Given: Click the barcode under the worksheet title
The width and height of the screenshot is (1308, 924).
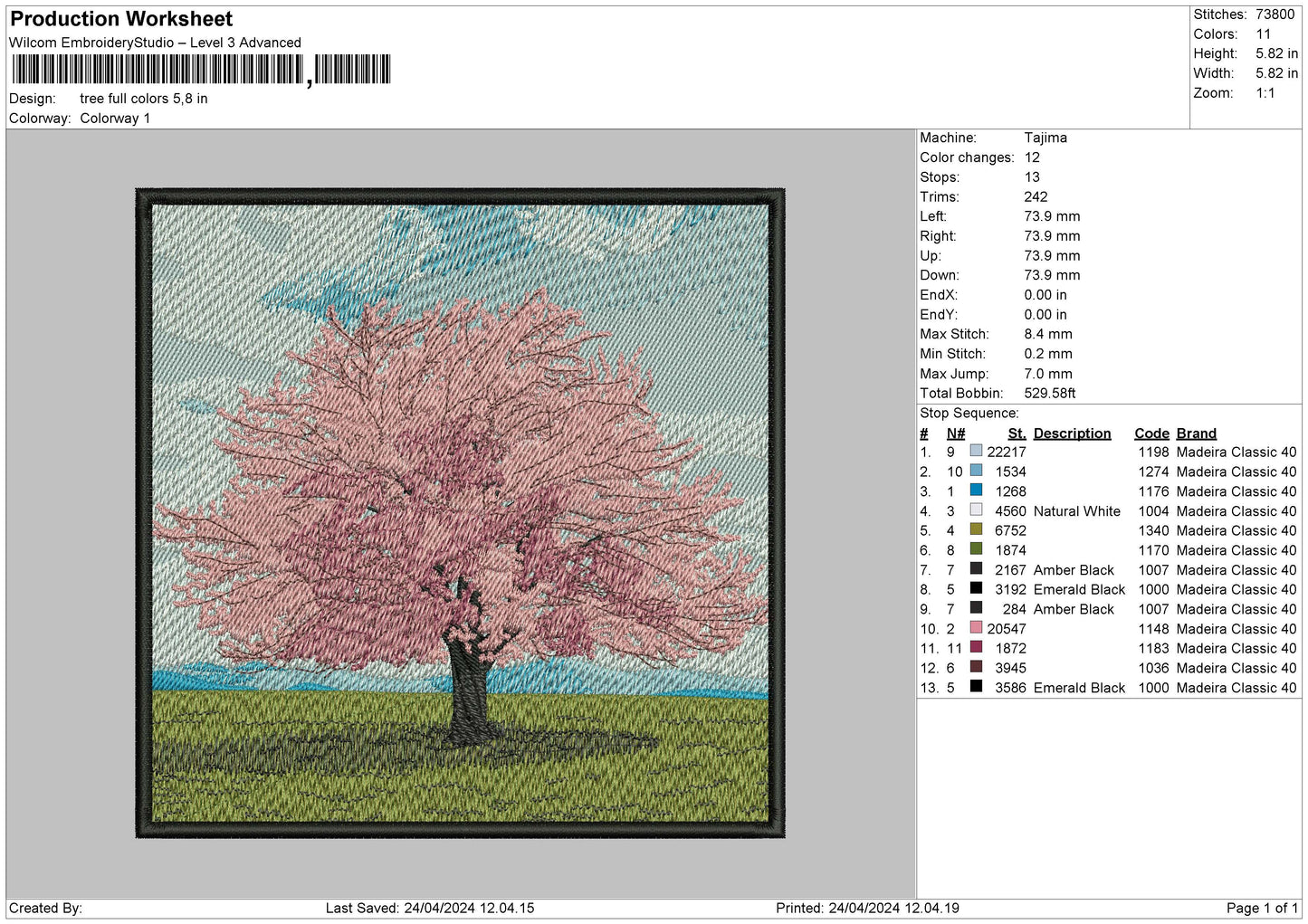Looking at the screenshot, I should click(201, 70).
